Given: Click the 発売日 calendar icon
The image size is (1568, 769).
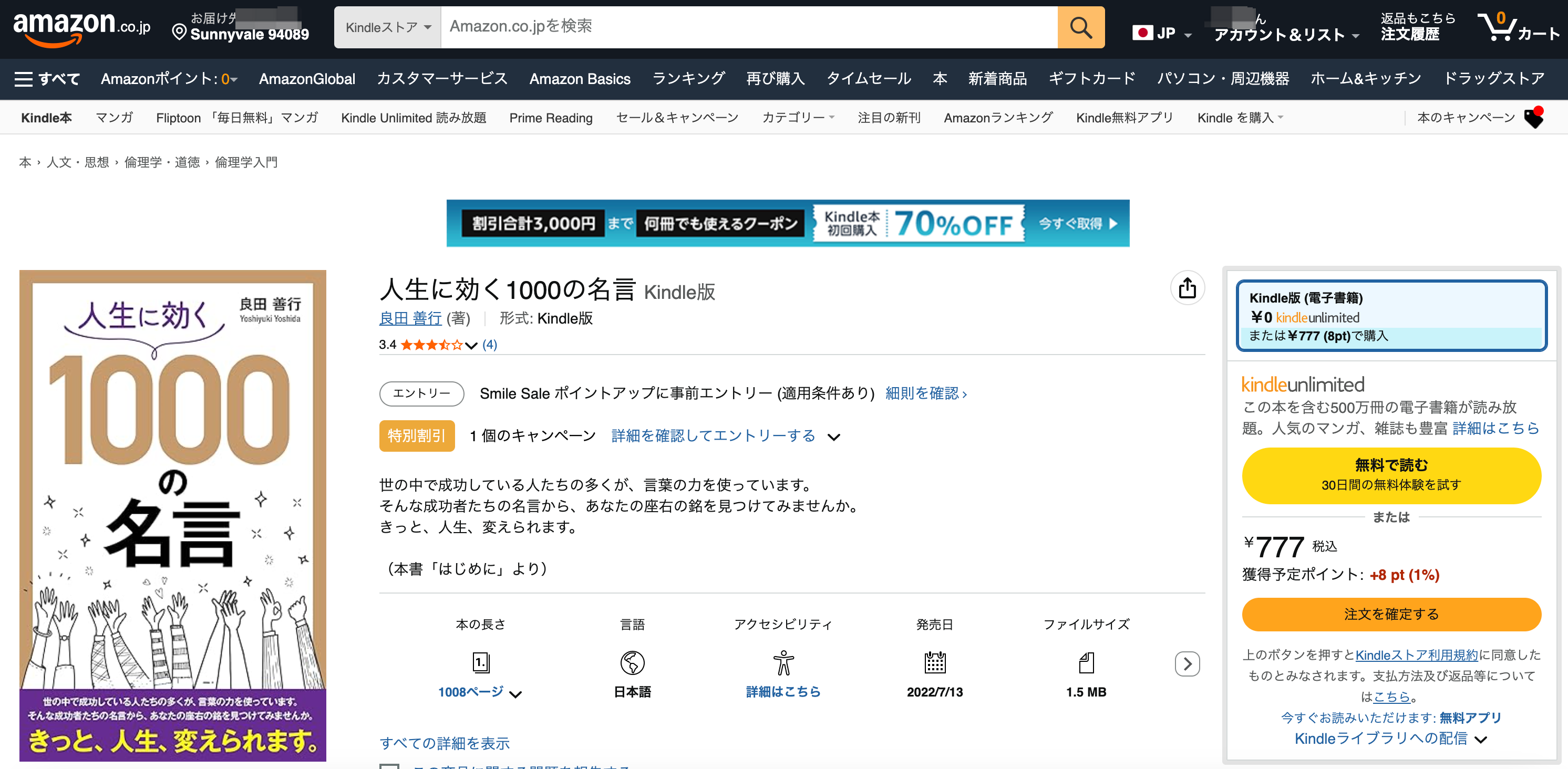Looking at the screenshot, I should (x=935, y=662).
